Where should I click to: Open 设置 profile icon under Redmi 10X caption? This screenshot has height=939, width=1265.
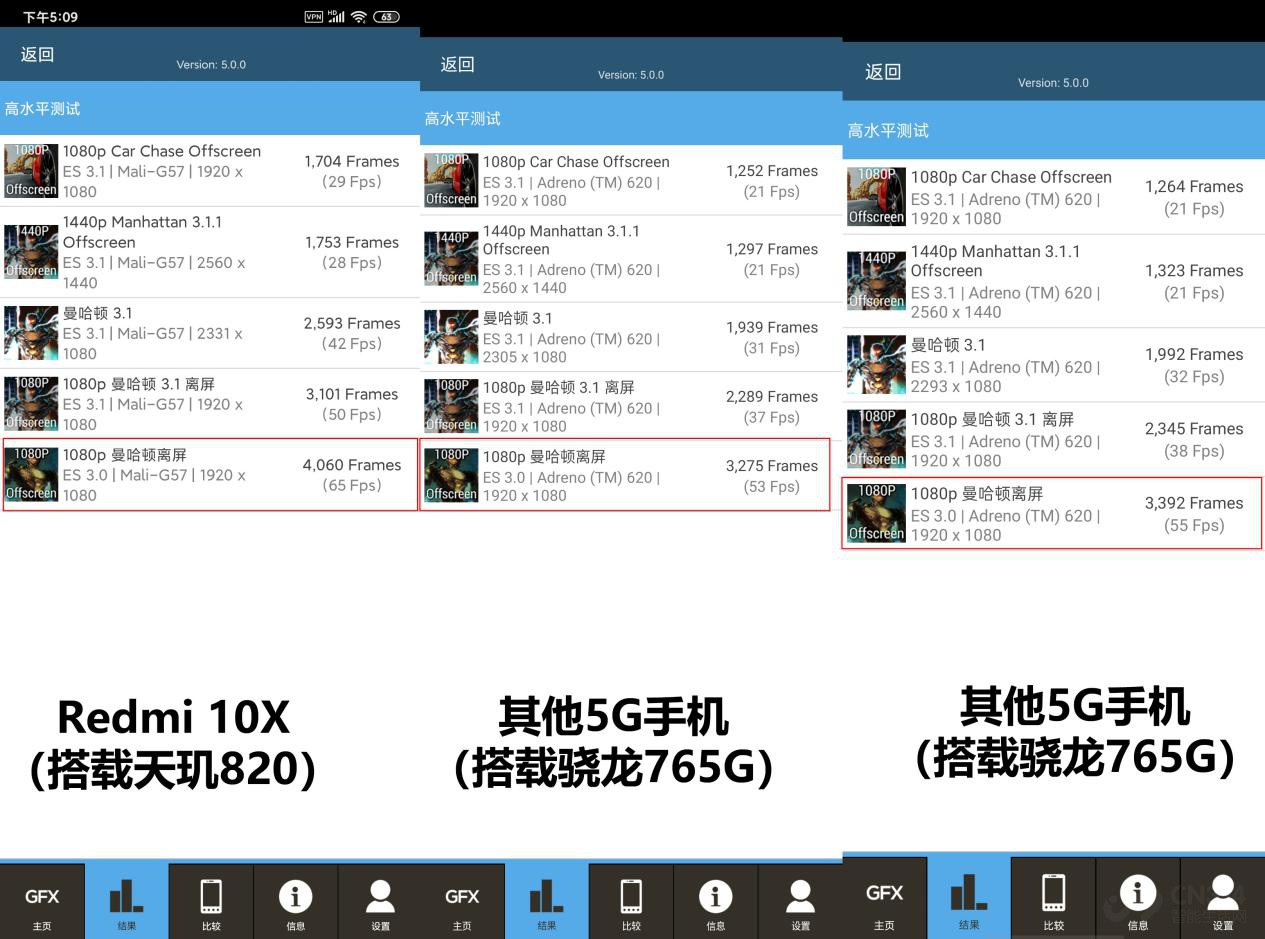380,902
